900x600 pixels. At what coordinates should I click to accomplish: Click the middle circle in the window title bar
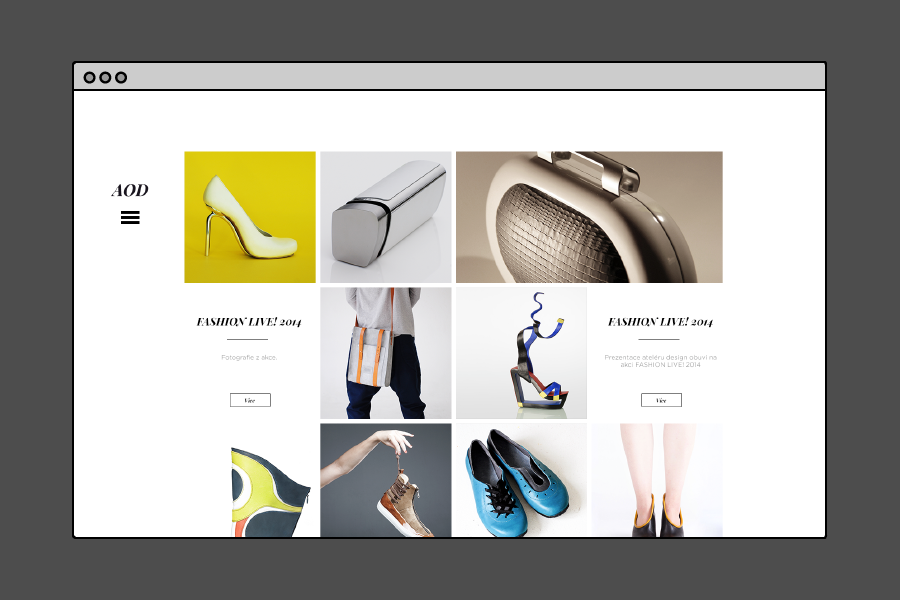click(x=105, y=77)
